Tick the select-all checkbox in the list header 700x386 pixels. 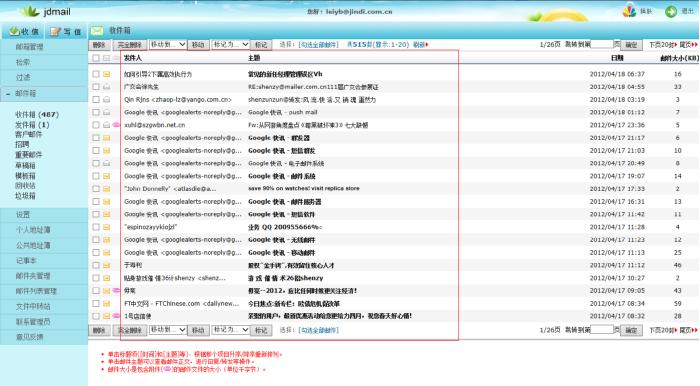[96, 58]
